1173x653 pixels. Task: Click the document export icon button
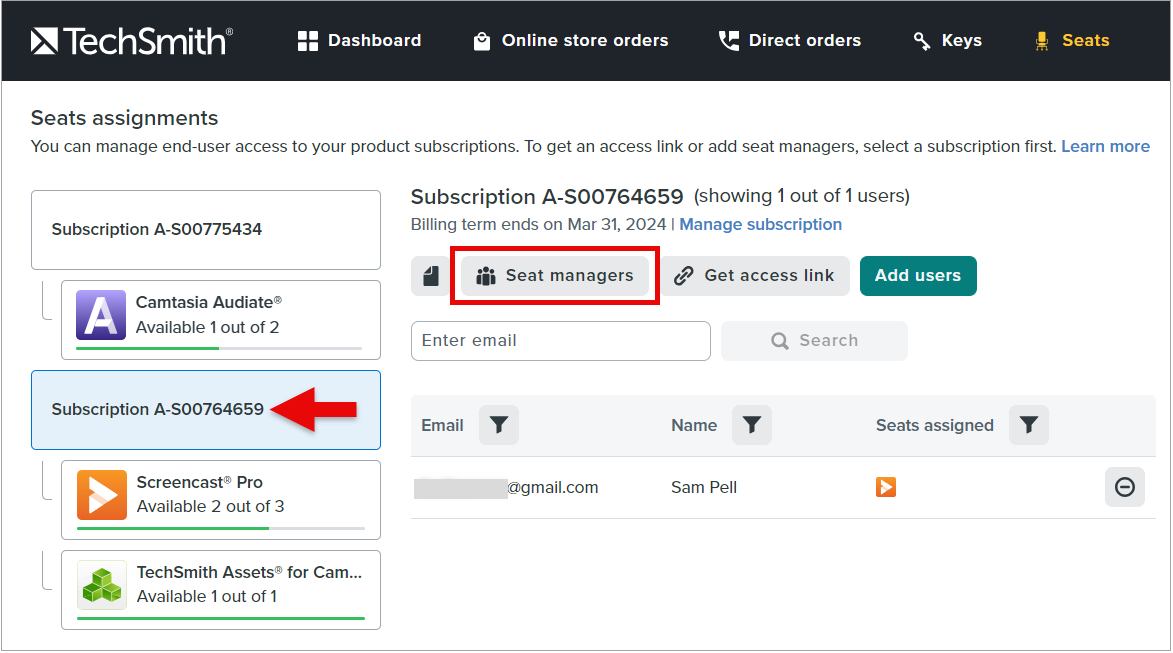pyautogui.click(x=431, y=276)
